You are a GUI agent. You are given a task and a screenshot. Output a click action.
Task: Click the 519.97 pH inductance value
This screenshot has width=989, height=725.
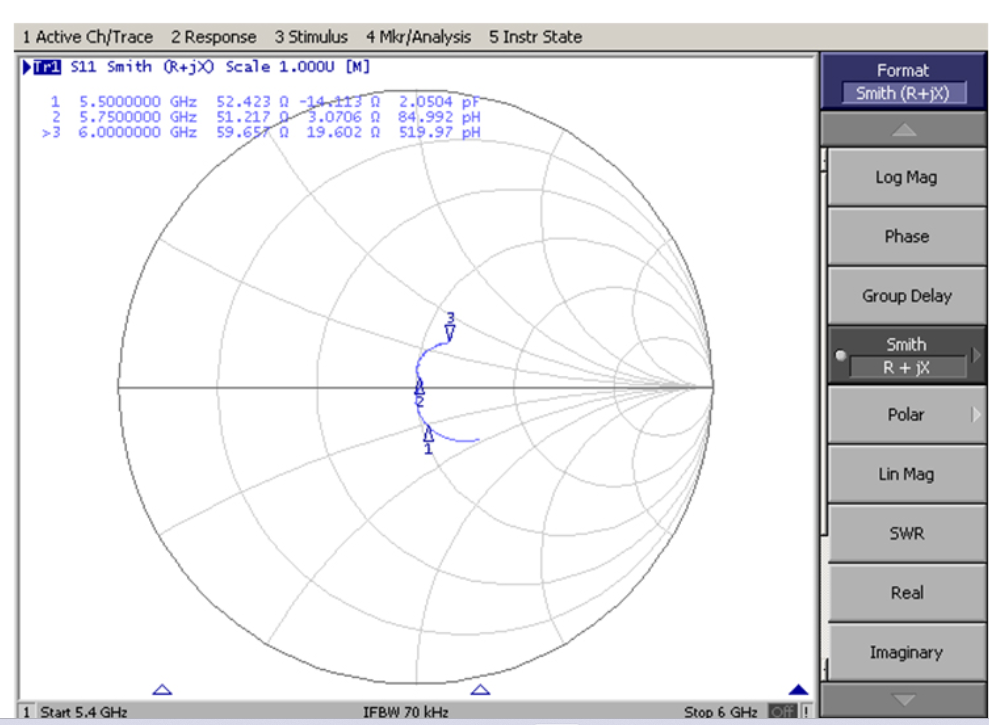tap(439, 133)
